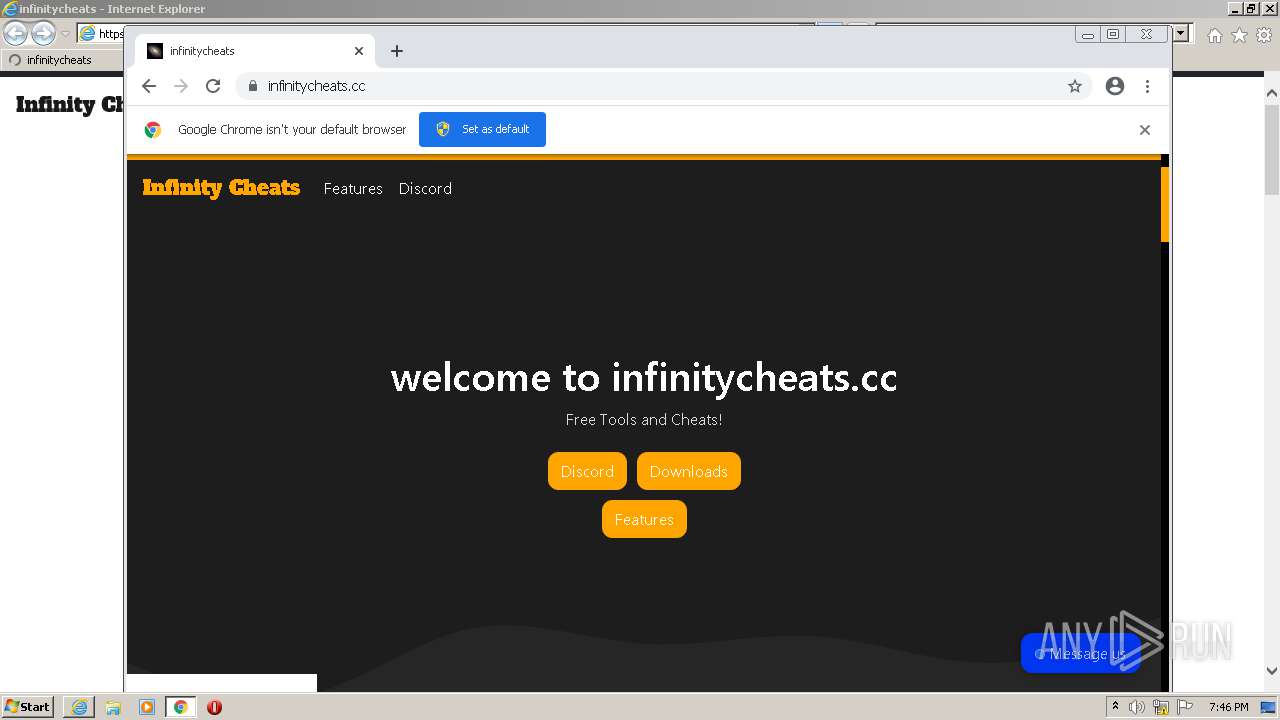Dismiss the default browser notification bar
Image resolution: width=1280 pixels, height=720 pixels.
click(x=1145, y=130)
